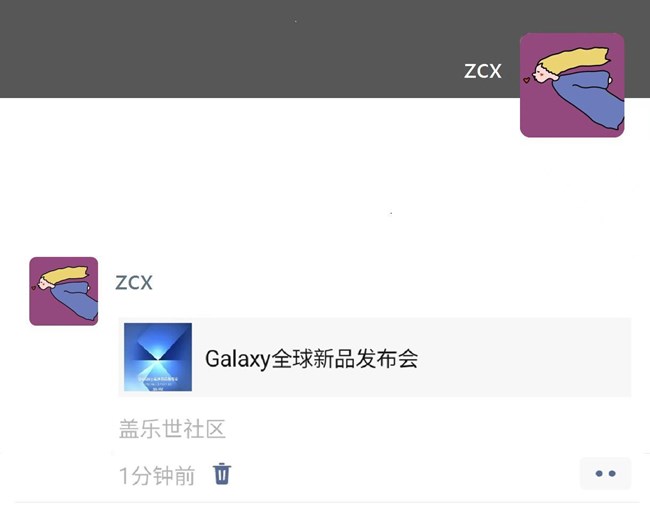
Task: Open ZCX's profile from the post author name
Action: click(134, 283)
